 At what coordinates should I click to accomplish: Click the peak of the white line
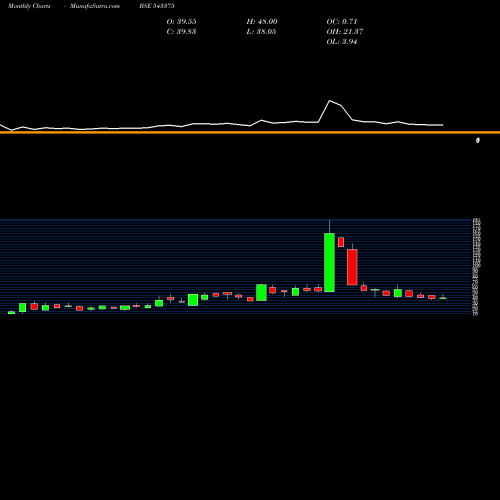tap(330, 101)
